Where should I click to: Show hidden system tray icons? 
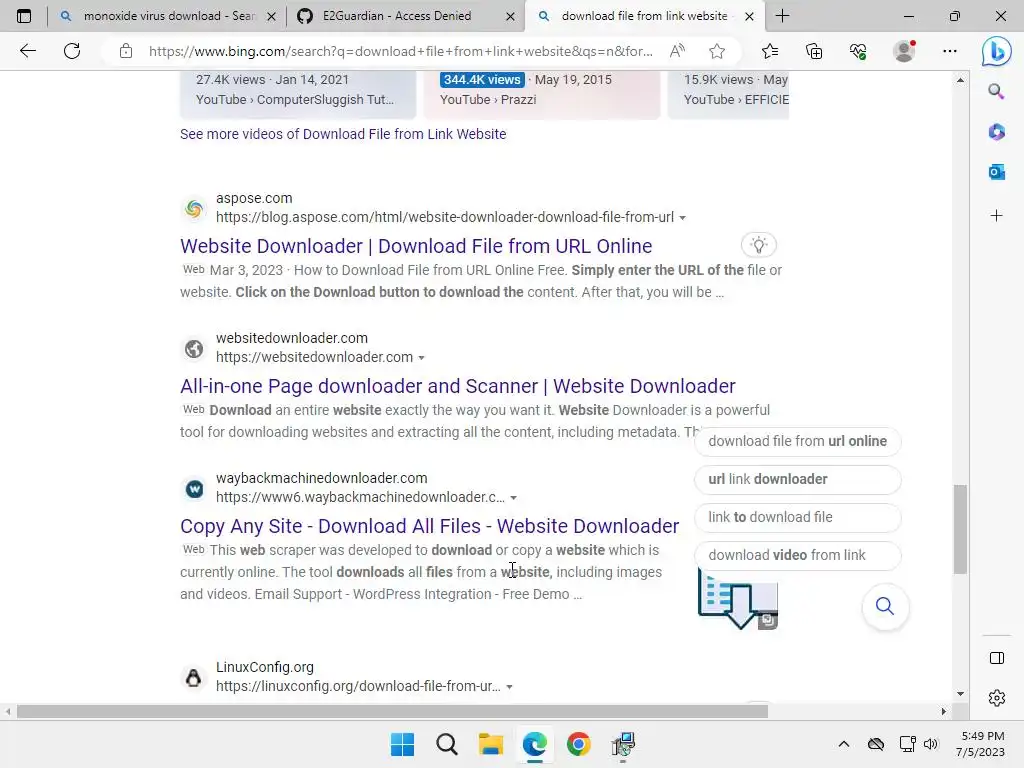(844, 744)
